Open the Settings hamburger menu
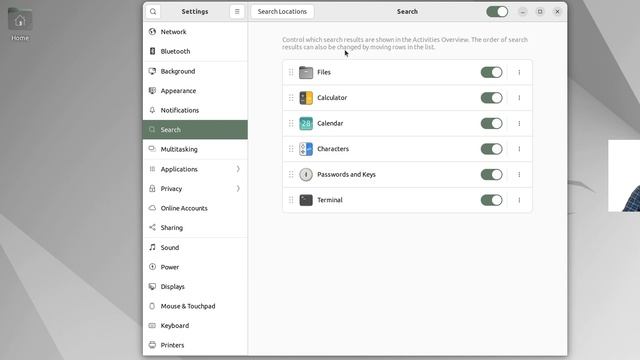The height and width of the screenshot is (360, 640). point(237,11)
